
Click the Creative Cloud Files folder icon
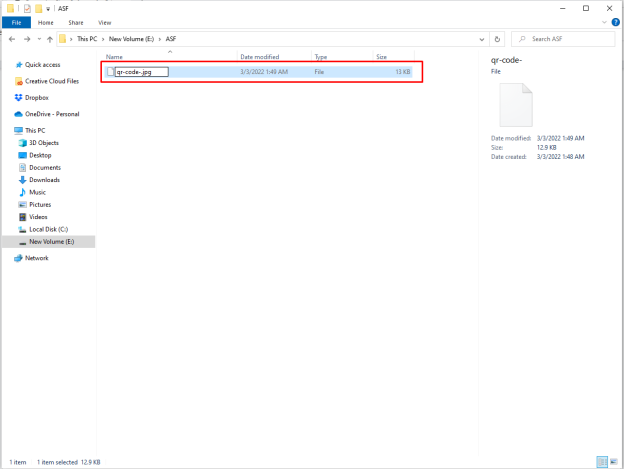pyautogui.click(x=18, y=81)
